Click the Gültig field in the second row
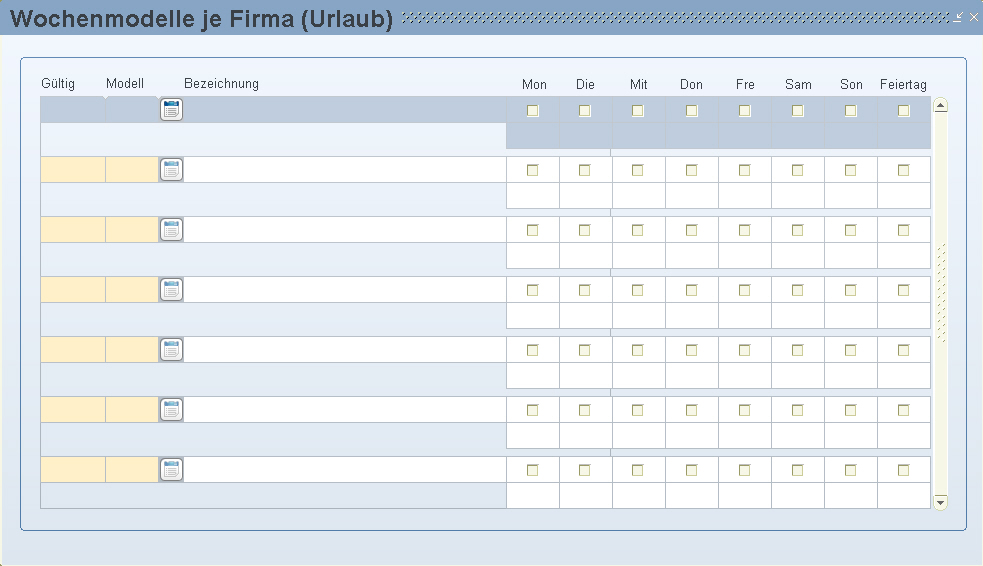983x566 pixels. click(72, 170)
